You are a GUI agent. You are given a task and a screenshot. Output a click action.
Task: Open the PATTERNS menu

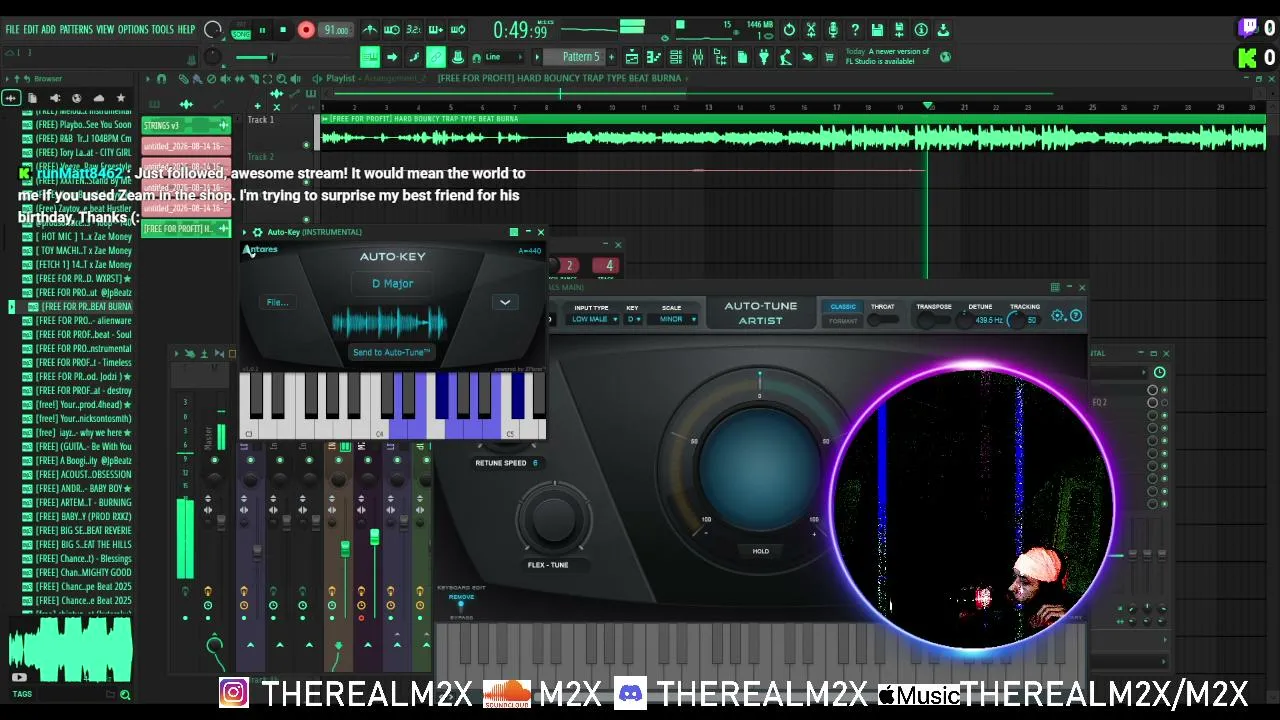coord(76,30)
